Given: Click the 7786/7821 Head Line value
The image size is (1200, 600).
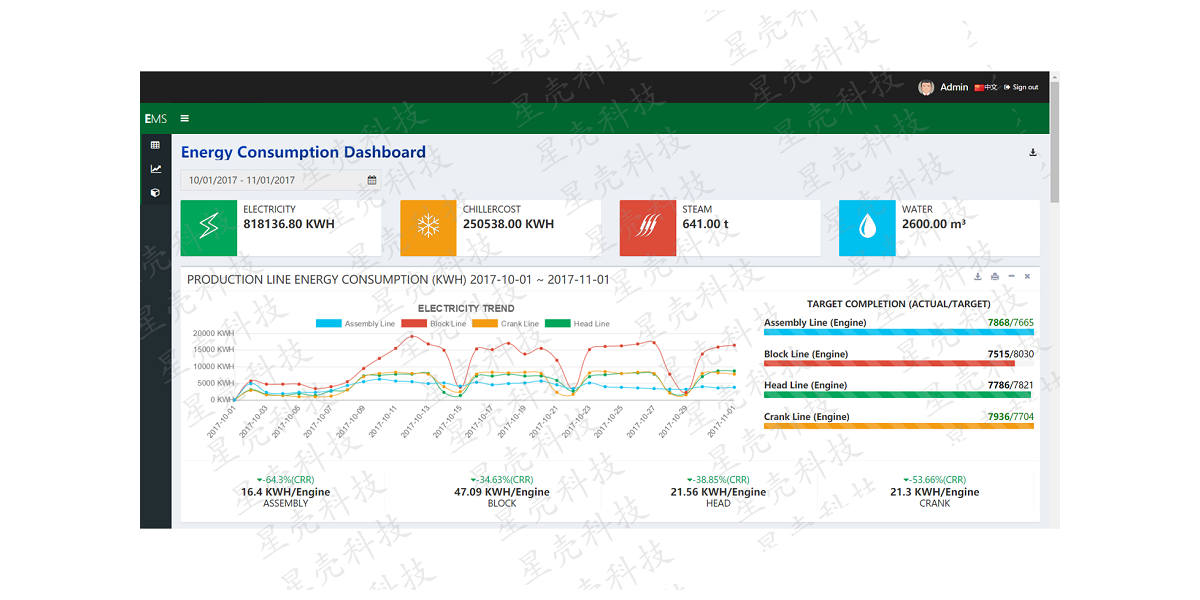Looking at the screenshot, I should click(x=1010, y=385).
